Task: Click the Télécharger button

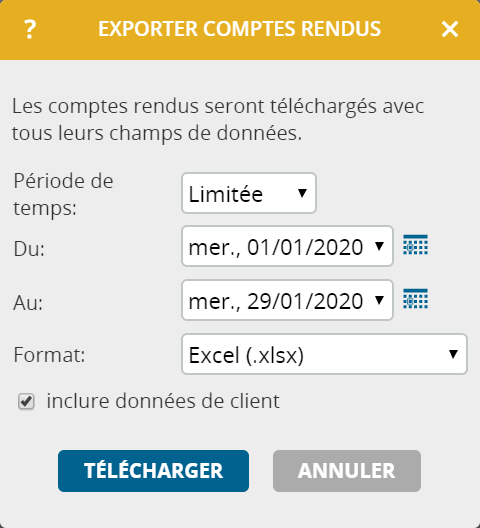Action: click(x=153, y=471)
